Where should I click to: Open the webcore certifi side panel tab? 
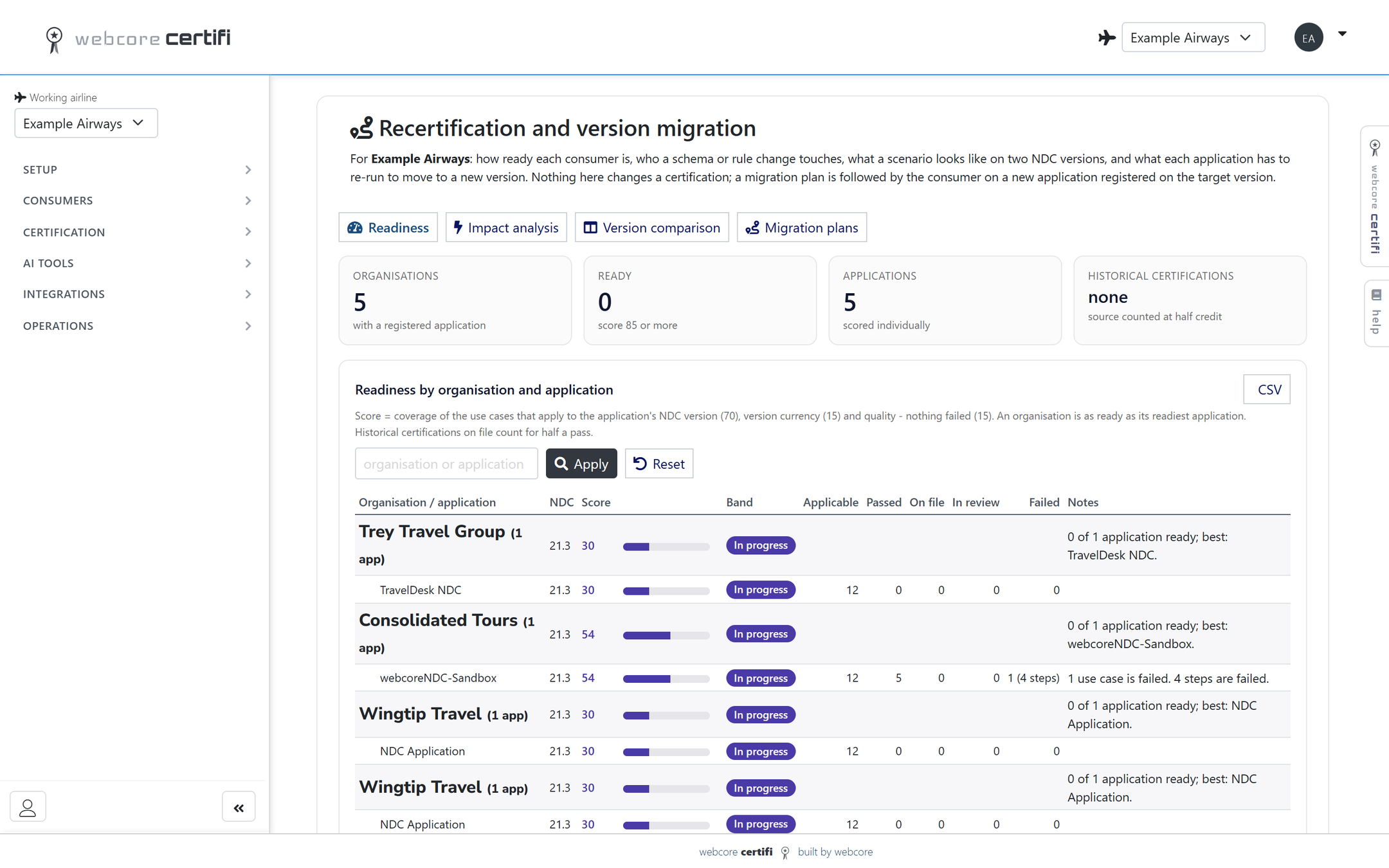(x=1375, y=196)
